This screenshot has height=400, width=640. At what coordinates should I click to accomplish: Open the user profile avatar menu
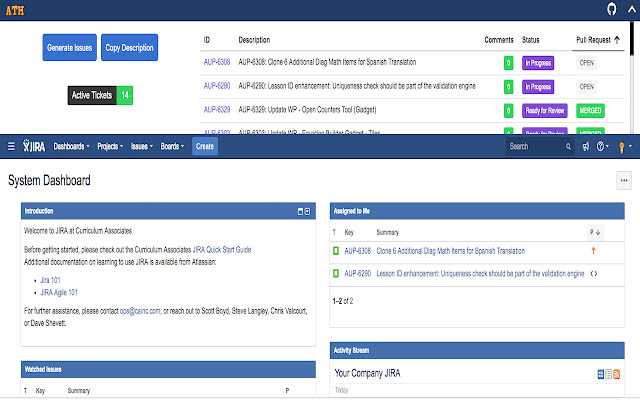click(x=624, y=146)
